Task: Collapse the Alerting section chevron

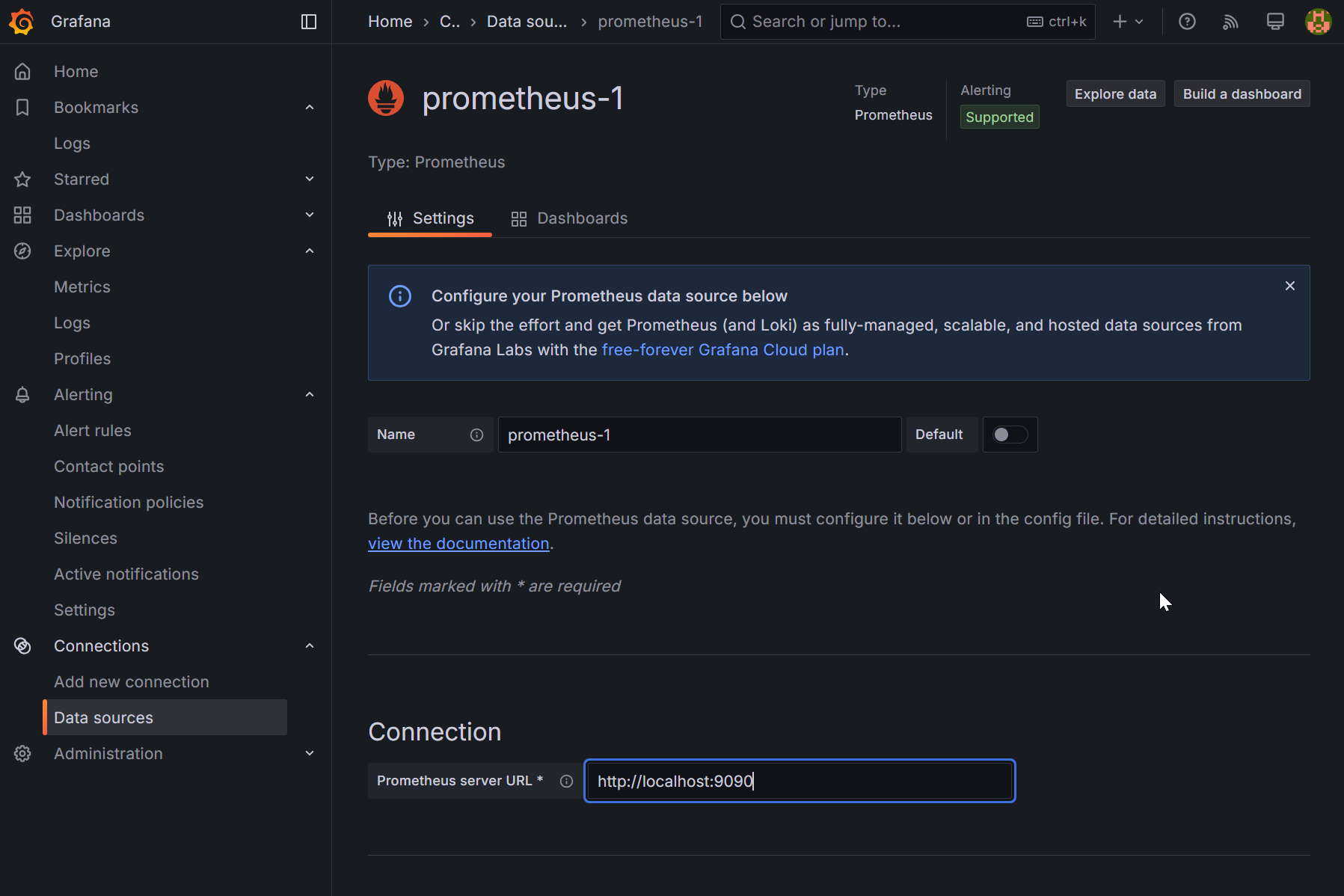Action: 310,395
